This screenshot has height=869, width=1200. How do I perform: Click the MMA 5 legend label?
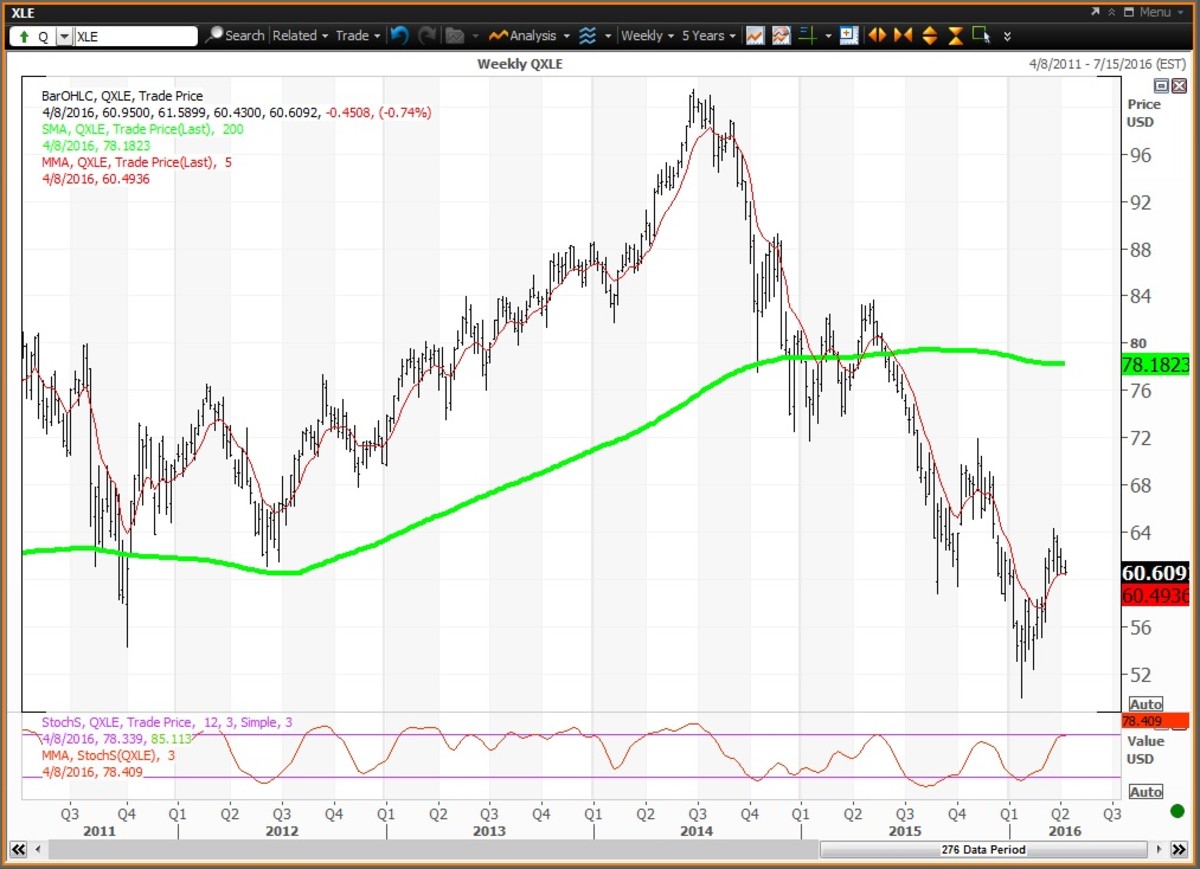136,161
